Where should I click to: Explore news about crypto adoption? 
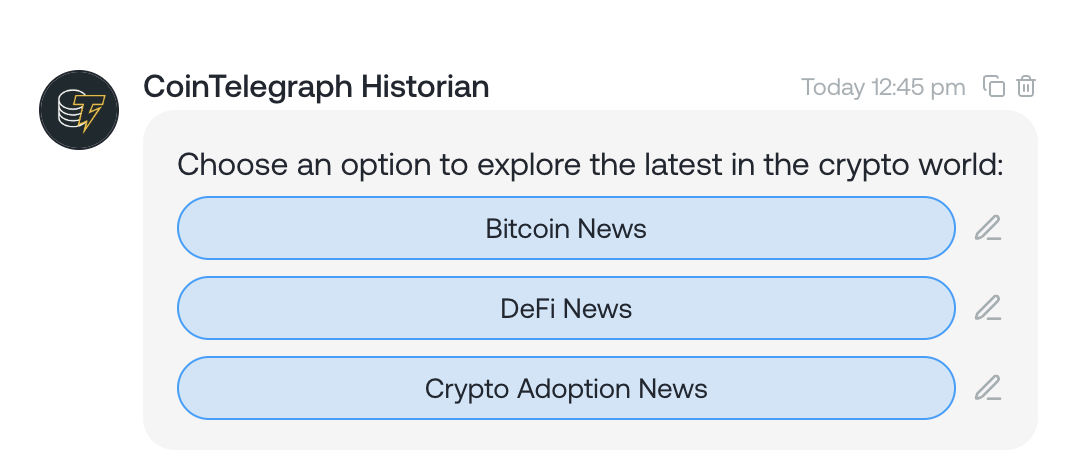(x=566, y=388)
